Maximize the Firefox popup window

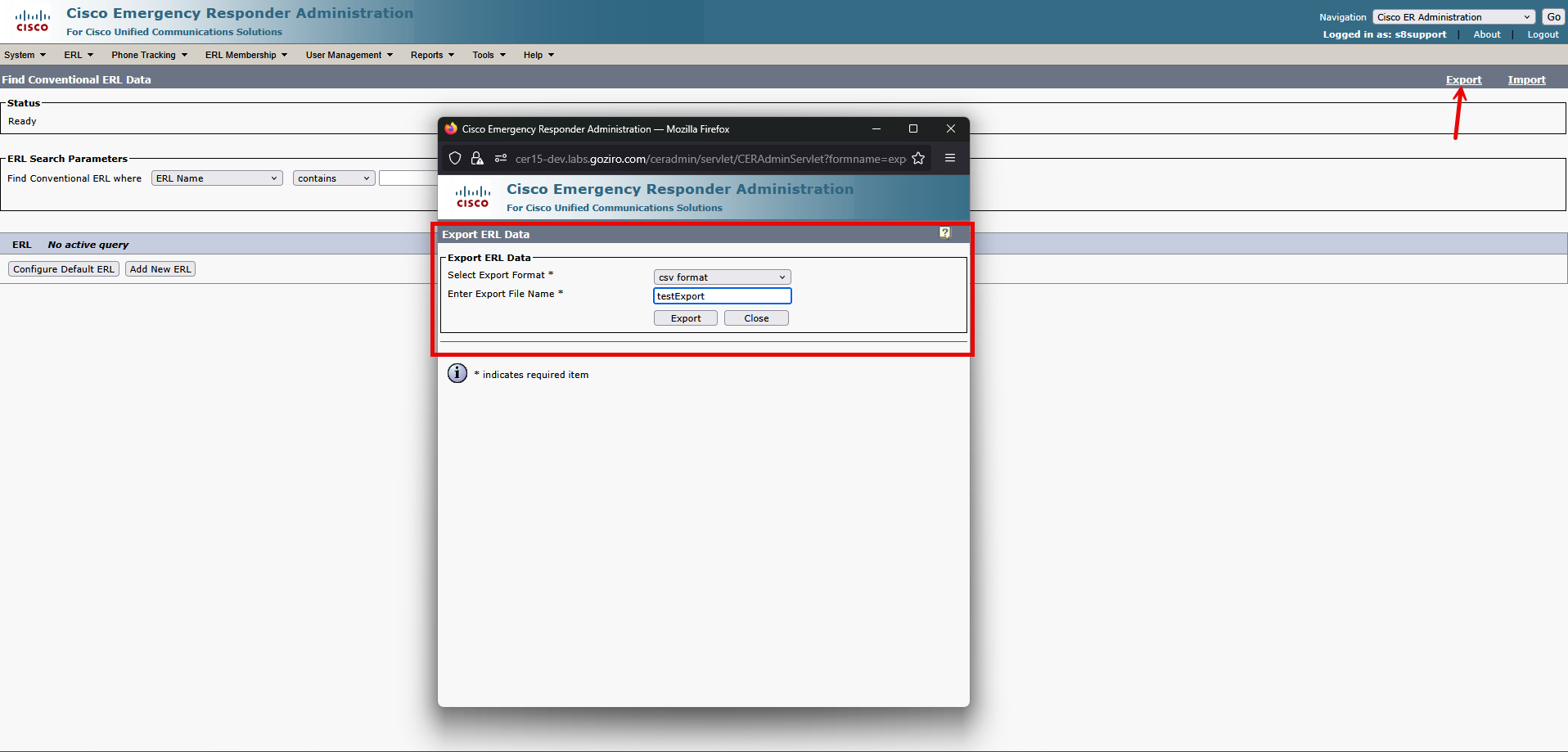(913, 128)
